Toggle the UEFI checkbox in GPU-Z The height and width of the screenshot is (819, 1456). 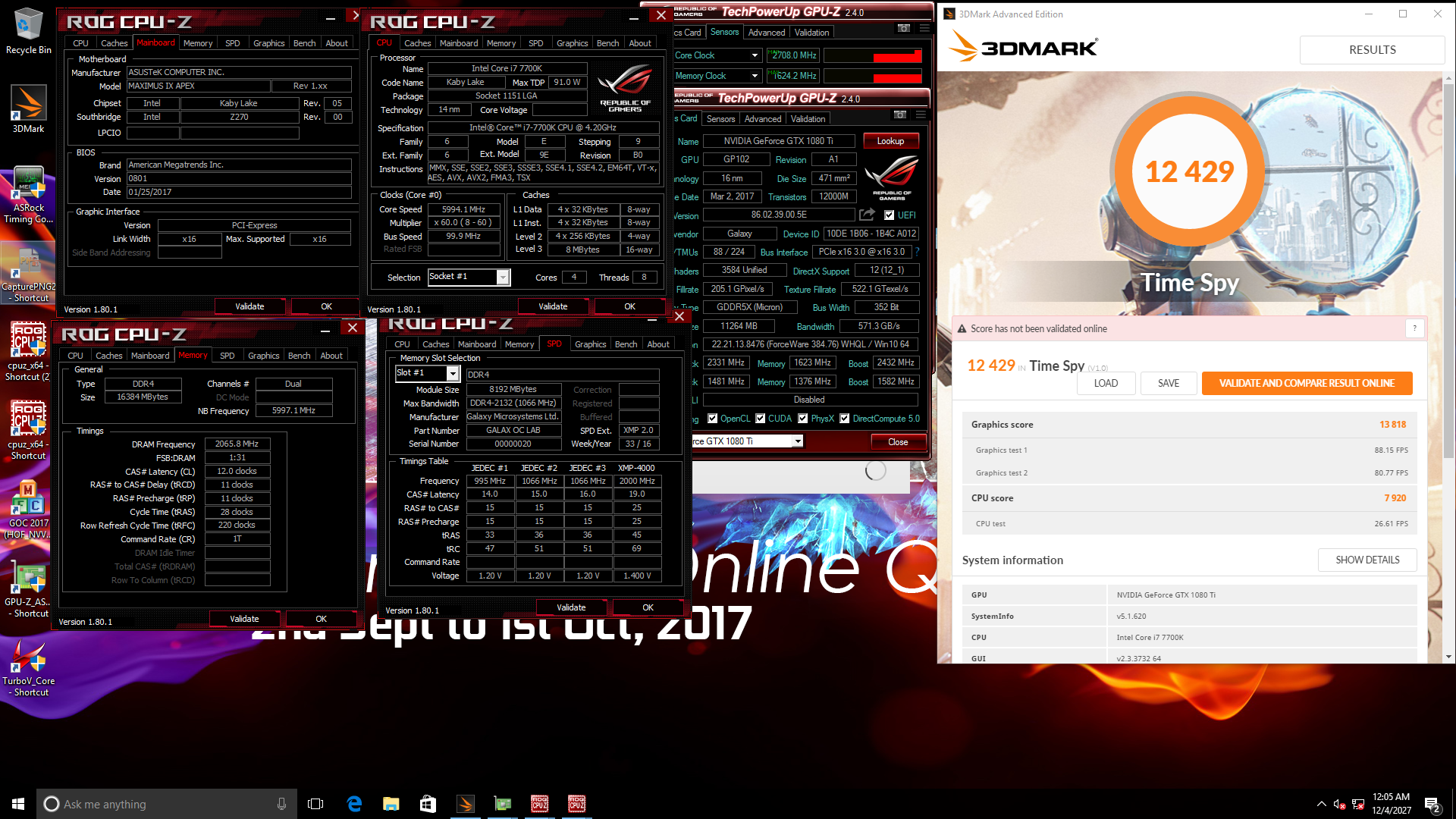pos(890,215)
